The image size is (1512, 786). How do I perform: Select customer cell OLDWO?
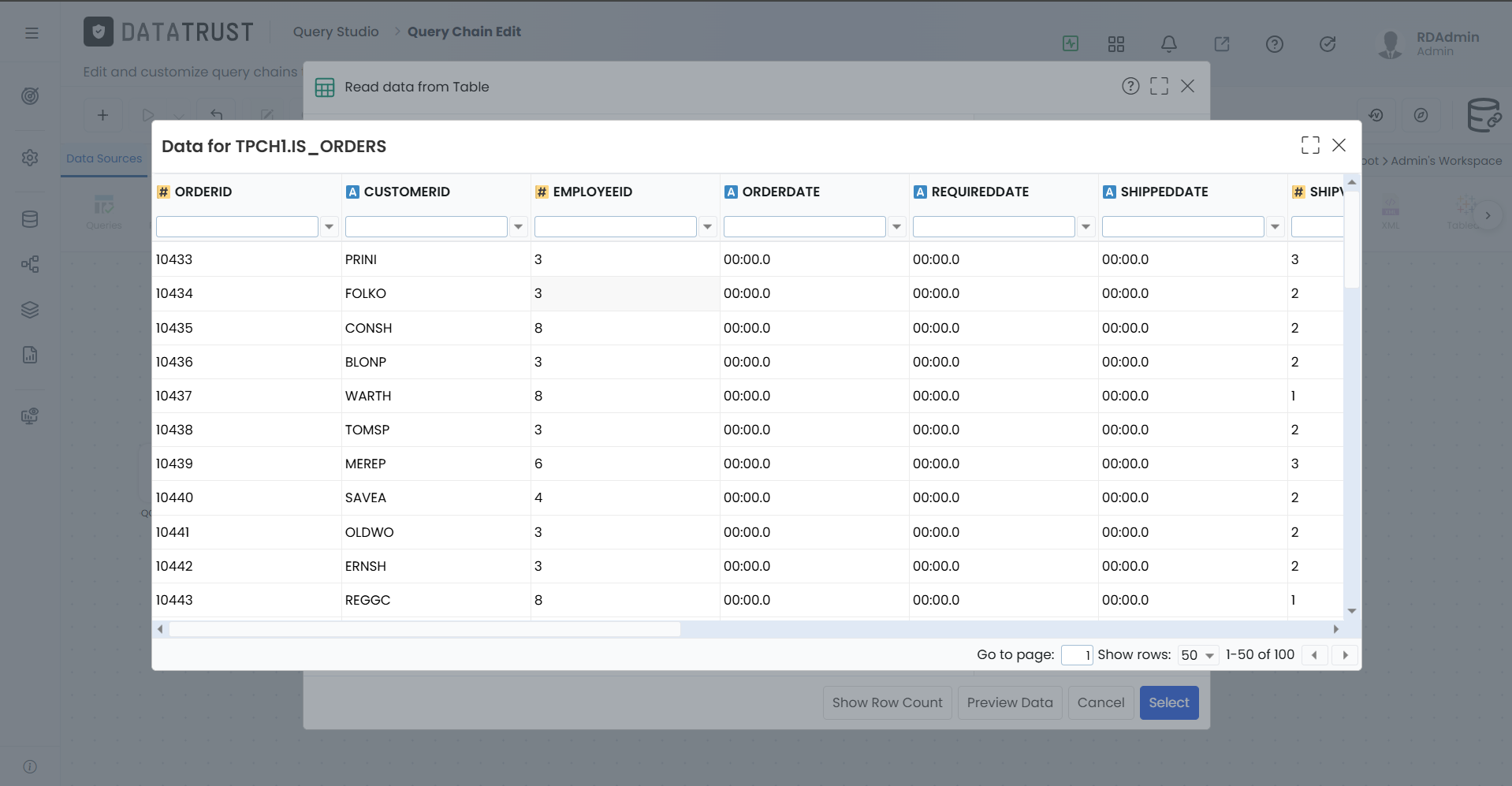tap(436, 532)
